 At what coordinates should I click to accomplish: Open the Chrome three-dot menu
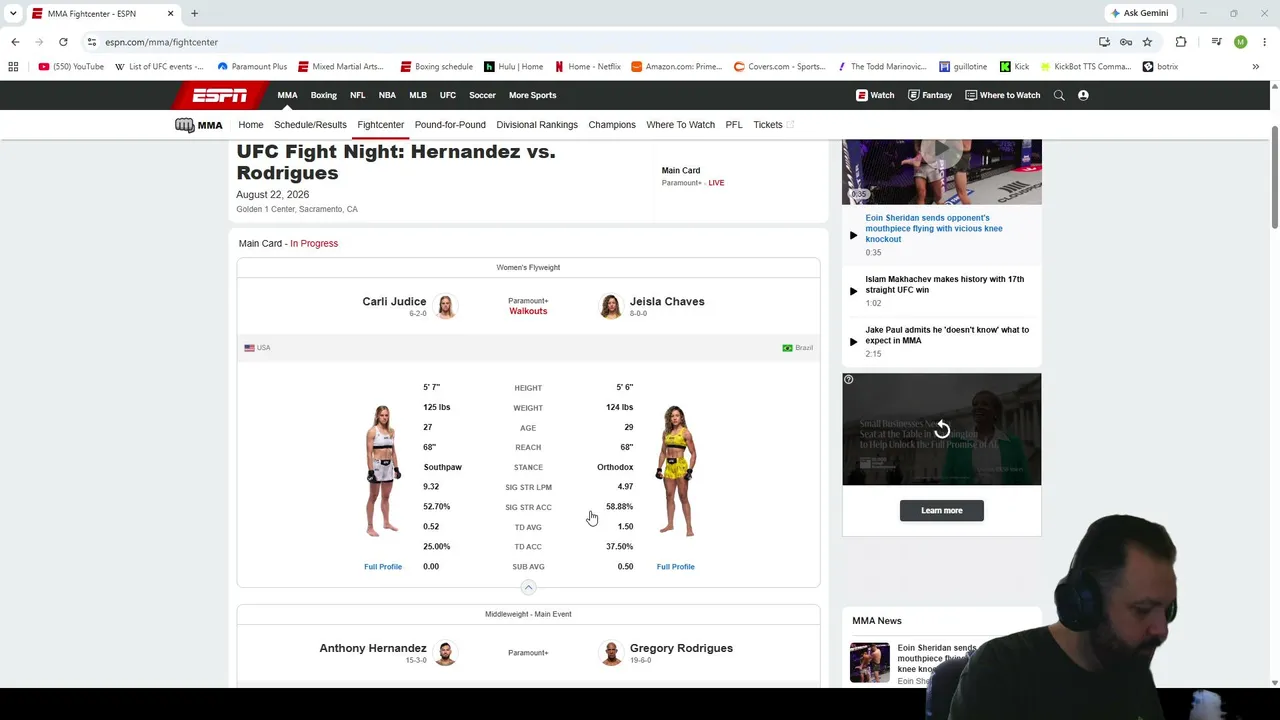coord(1264,42)
